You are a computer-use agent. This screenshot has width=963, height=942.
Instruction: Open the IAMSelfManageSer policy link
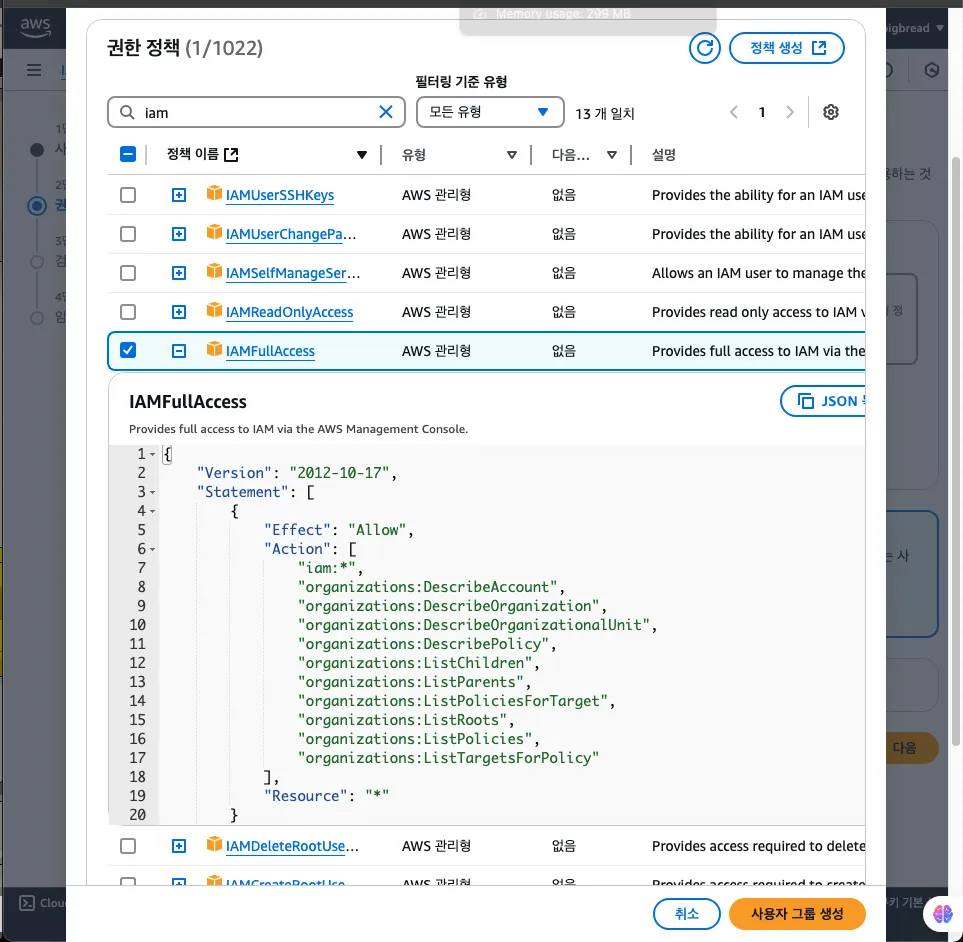[292, 273]
